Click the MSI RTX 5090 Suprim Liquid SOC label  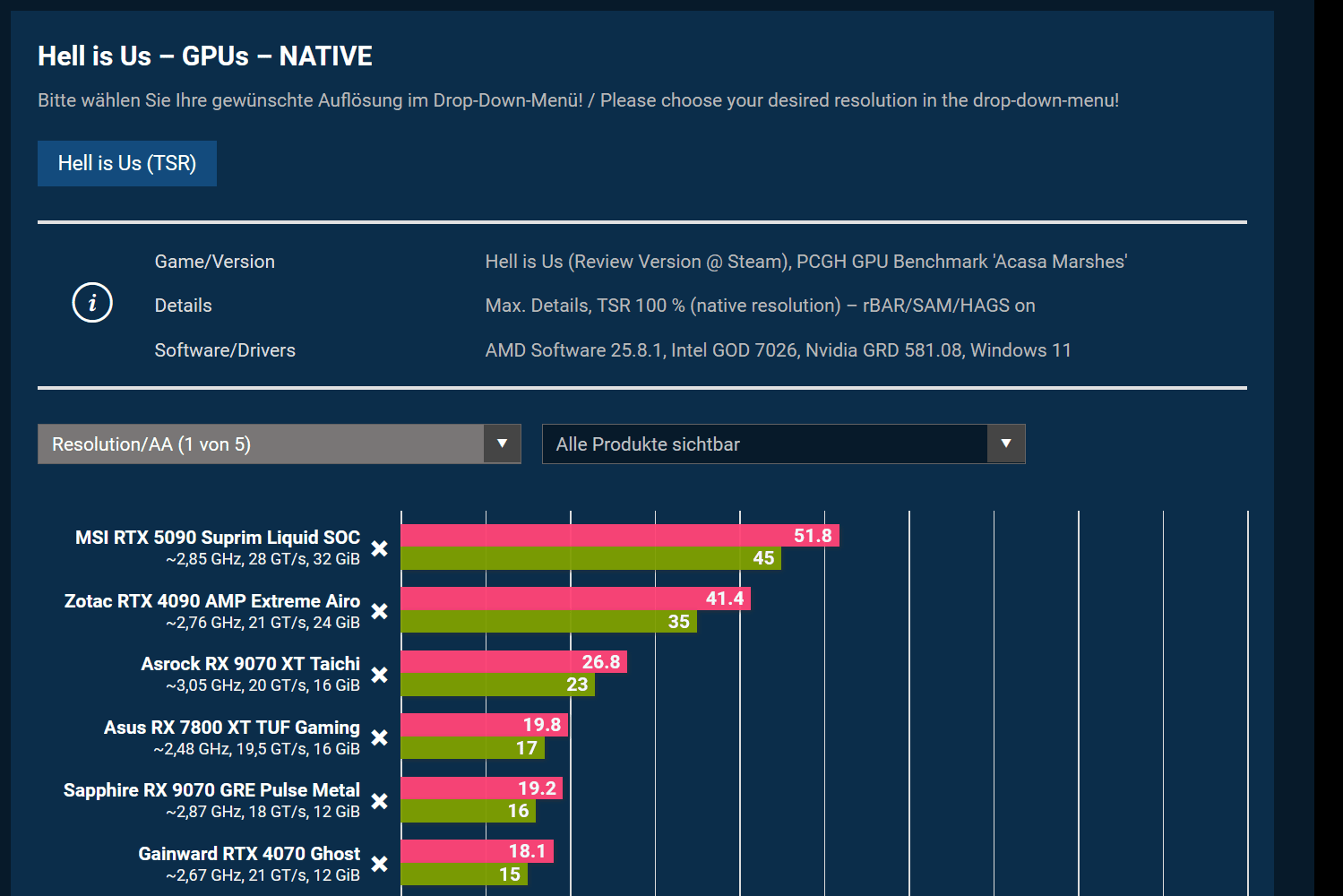click(x=218, y=538)
